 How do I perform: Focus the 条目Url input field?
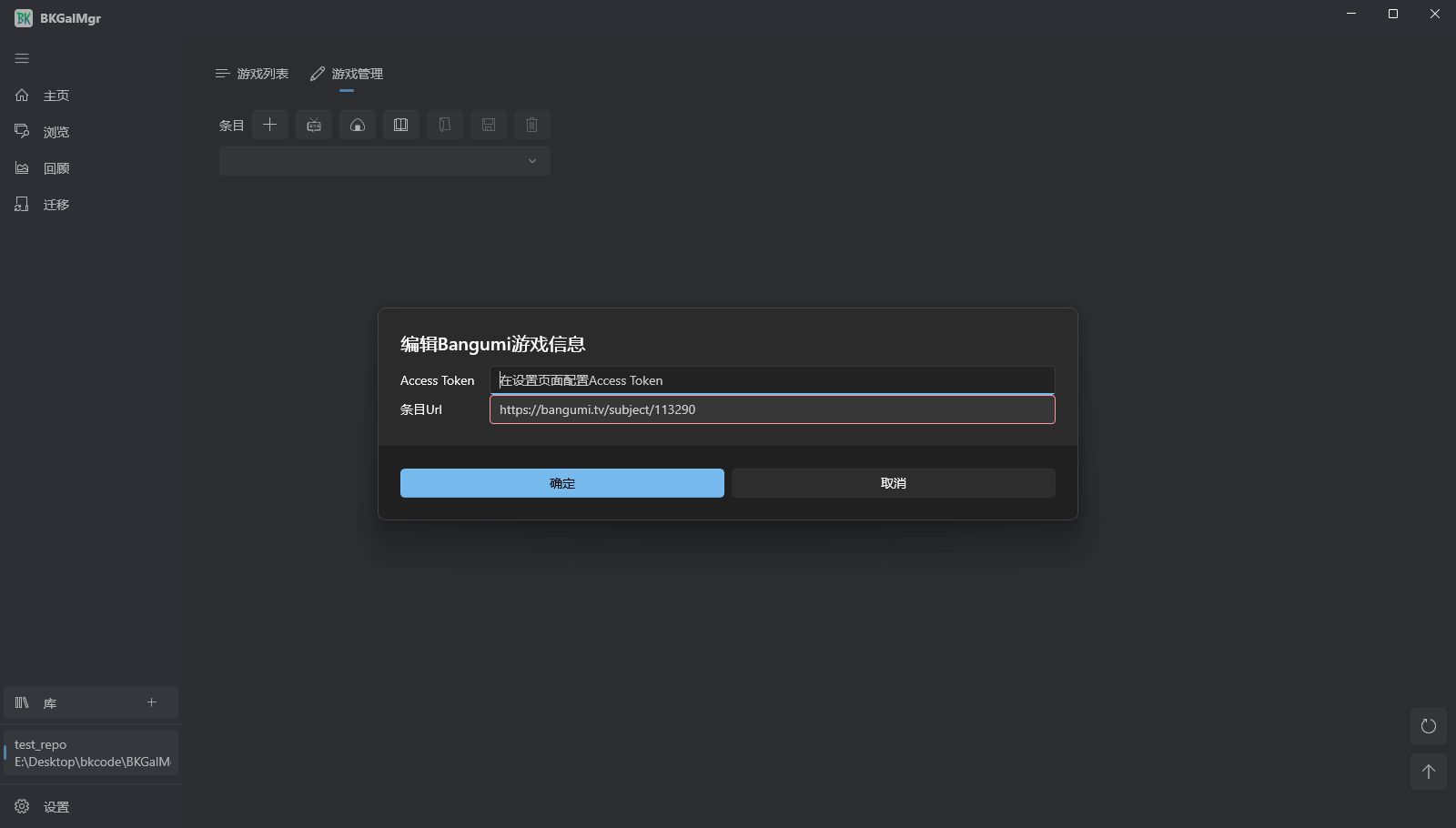coord(772,409)
